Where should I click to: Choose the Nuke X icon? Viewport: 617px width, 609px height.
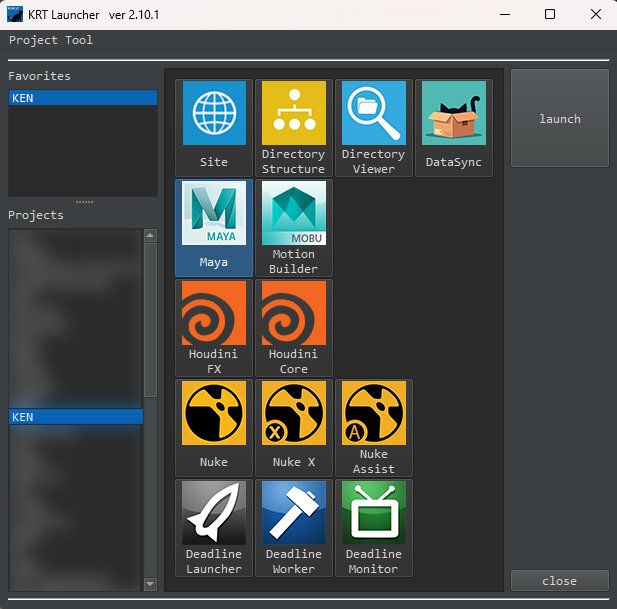tap(294, 413)
